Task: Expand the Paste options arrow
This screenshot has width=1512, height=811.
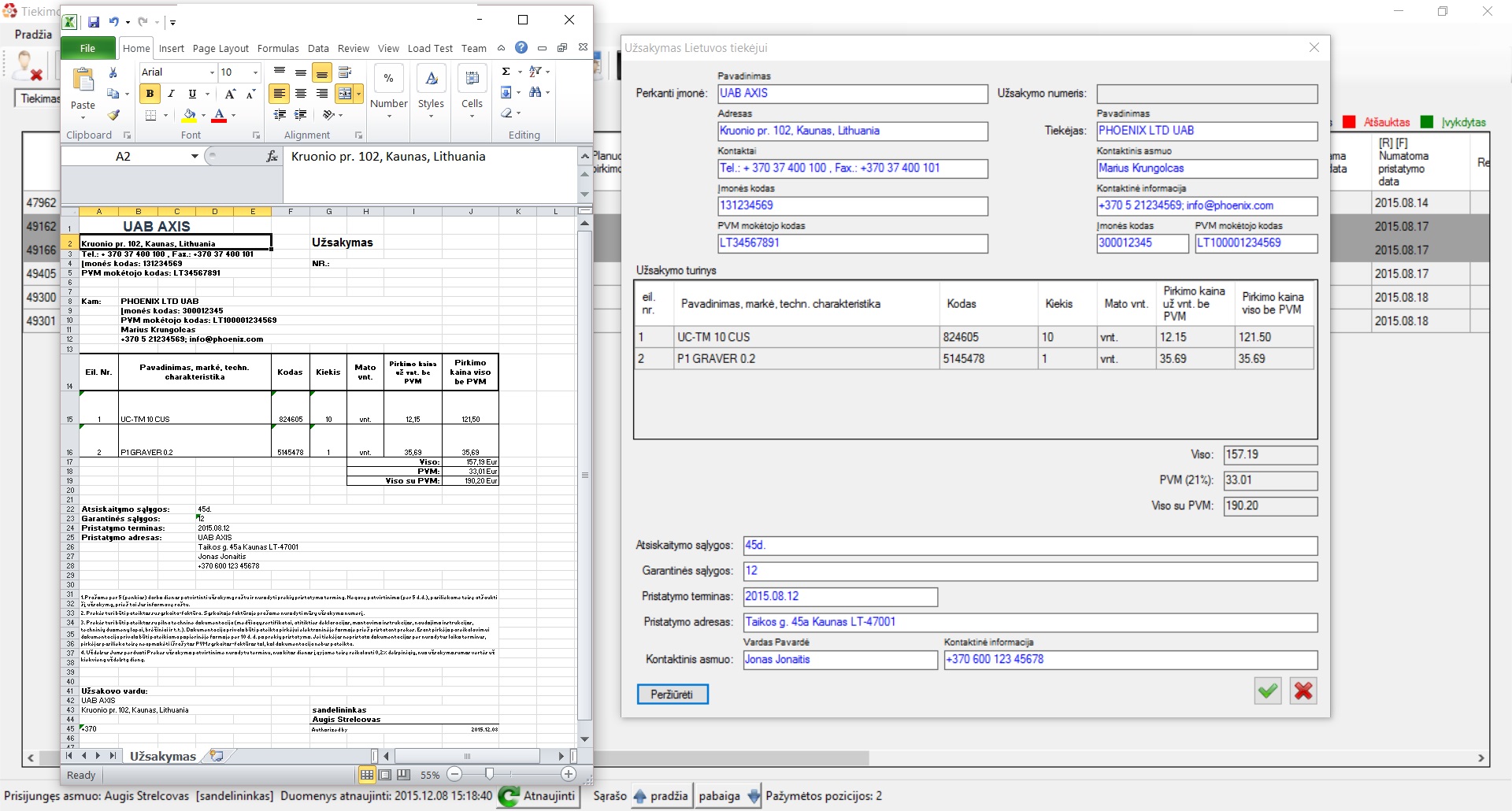Action: [83, 117]
